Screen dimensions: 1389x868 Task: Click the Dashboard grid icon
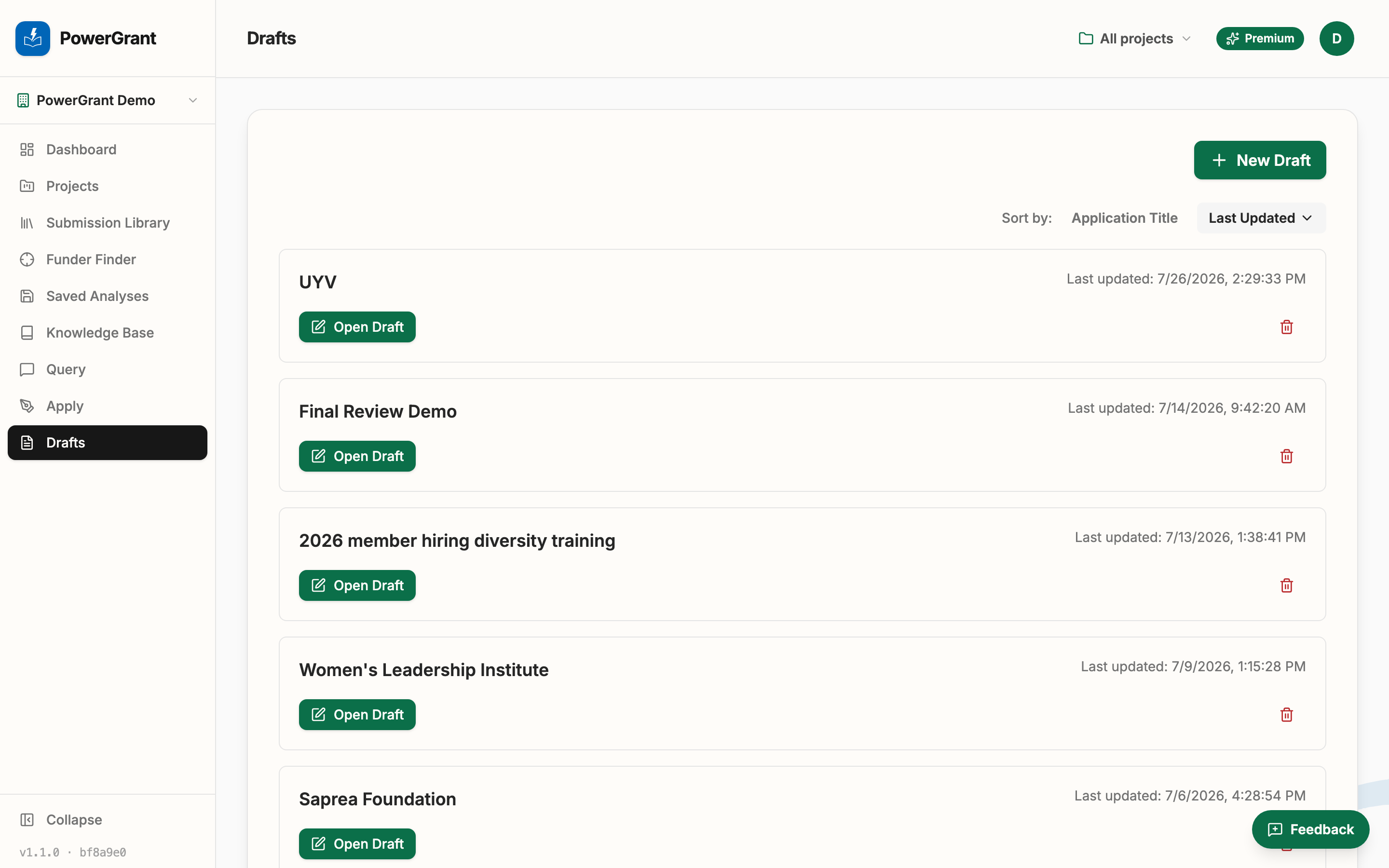tap(27, 149)
